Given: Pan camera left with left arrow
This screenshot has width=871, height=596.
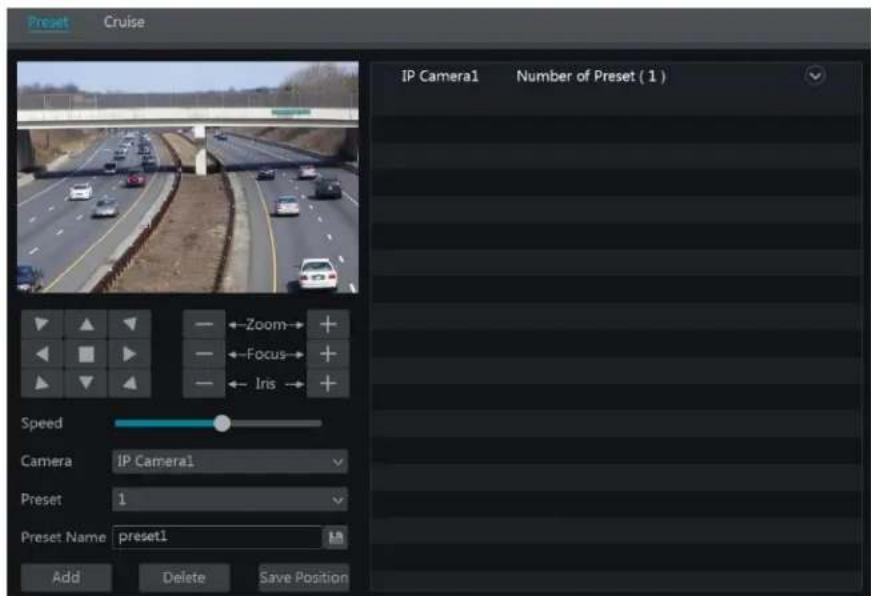Looking at the screenshot, I should (42, 354).
